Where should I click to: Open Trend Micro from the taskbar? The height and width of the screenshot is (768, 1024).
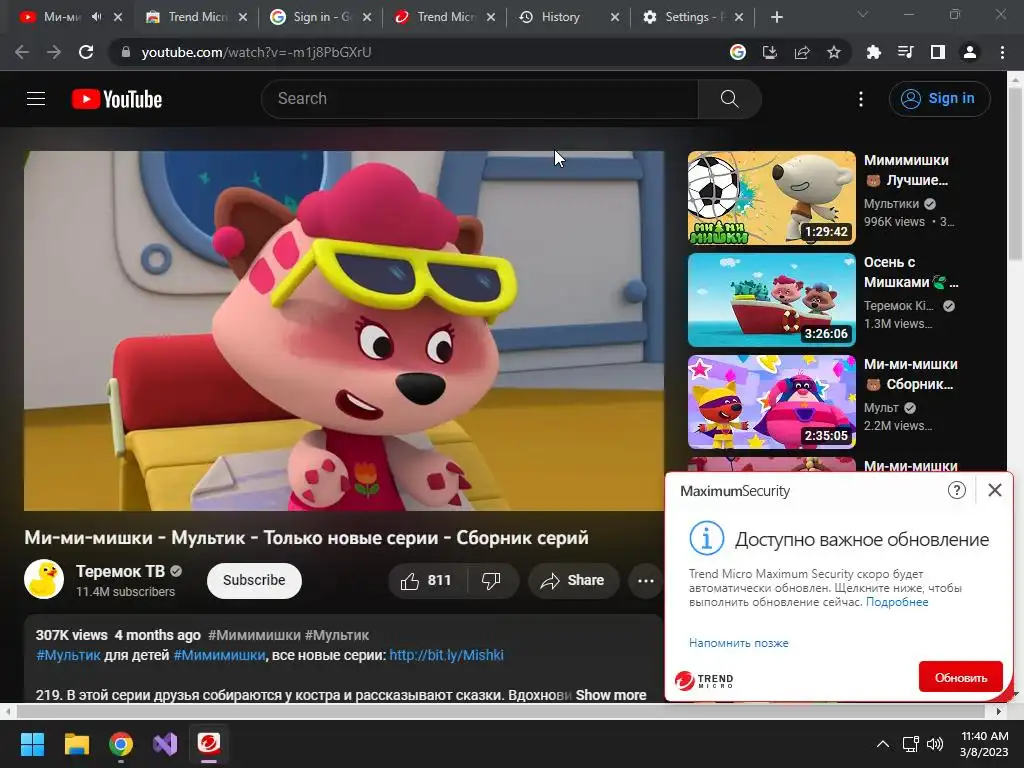tap(209, 744)
